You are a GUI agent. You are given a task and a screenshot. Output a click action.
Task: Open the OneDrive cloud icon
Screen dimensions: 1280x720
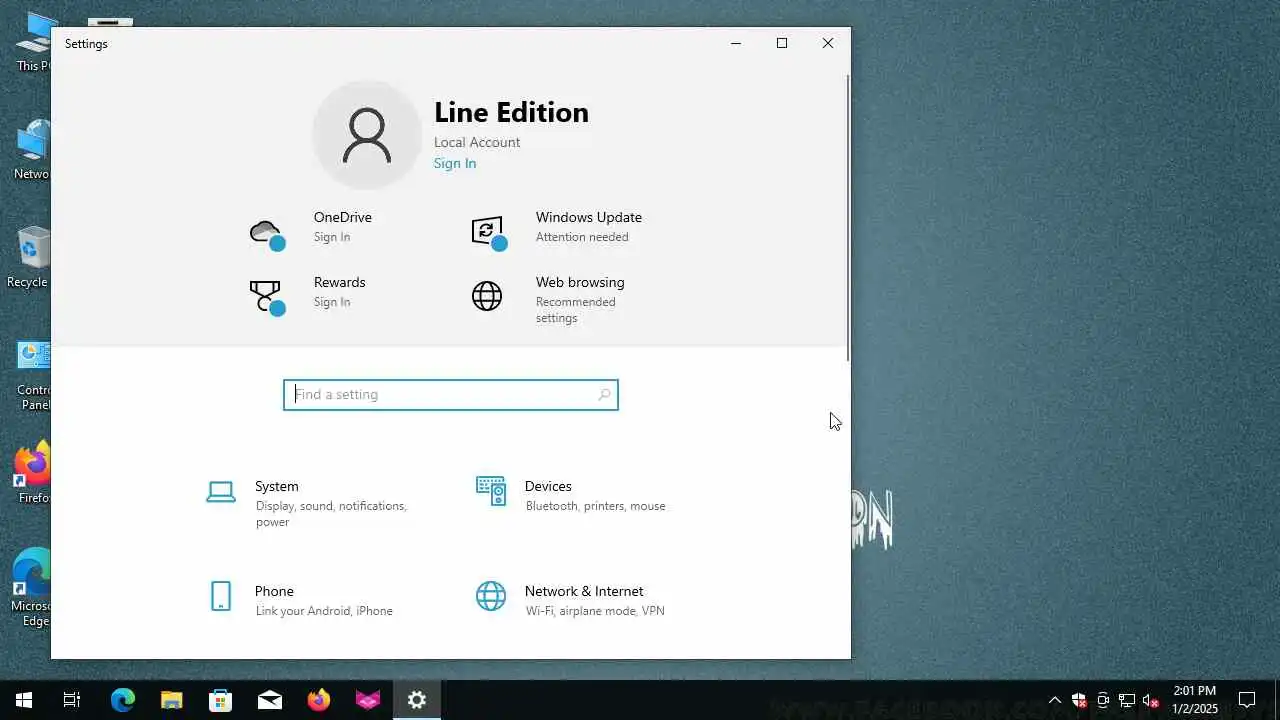[267, 234]
